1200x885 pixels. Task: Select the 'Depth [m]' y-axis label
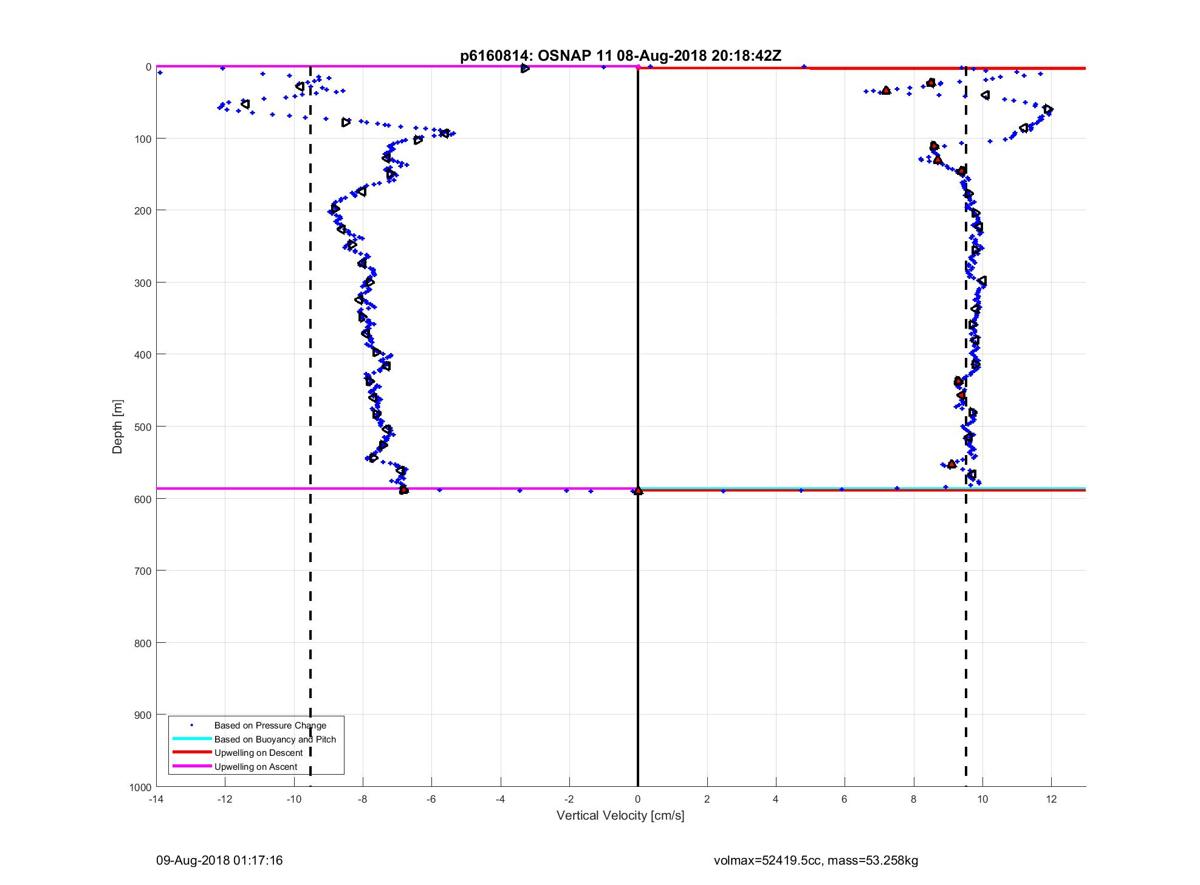click(118, 427)
